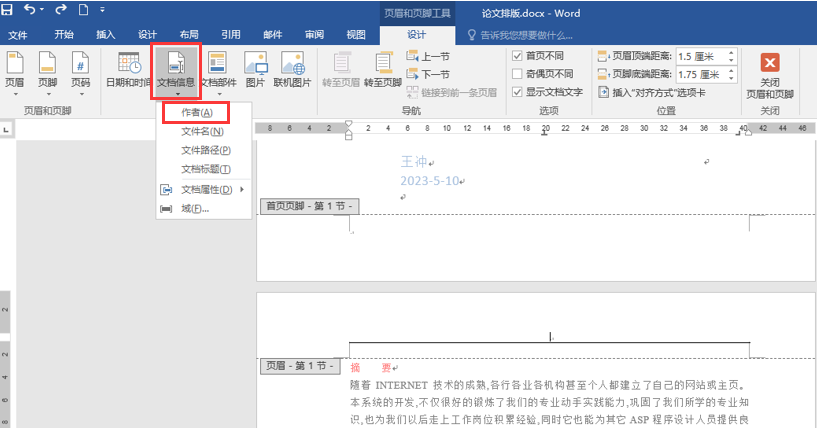Click Online Pictures (联机图片) icon
The width and height of the screenshot is (817, 428).
click(293, 70)
